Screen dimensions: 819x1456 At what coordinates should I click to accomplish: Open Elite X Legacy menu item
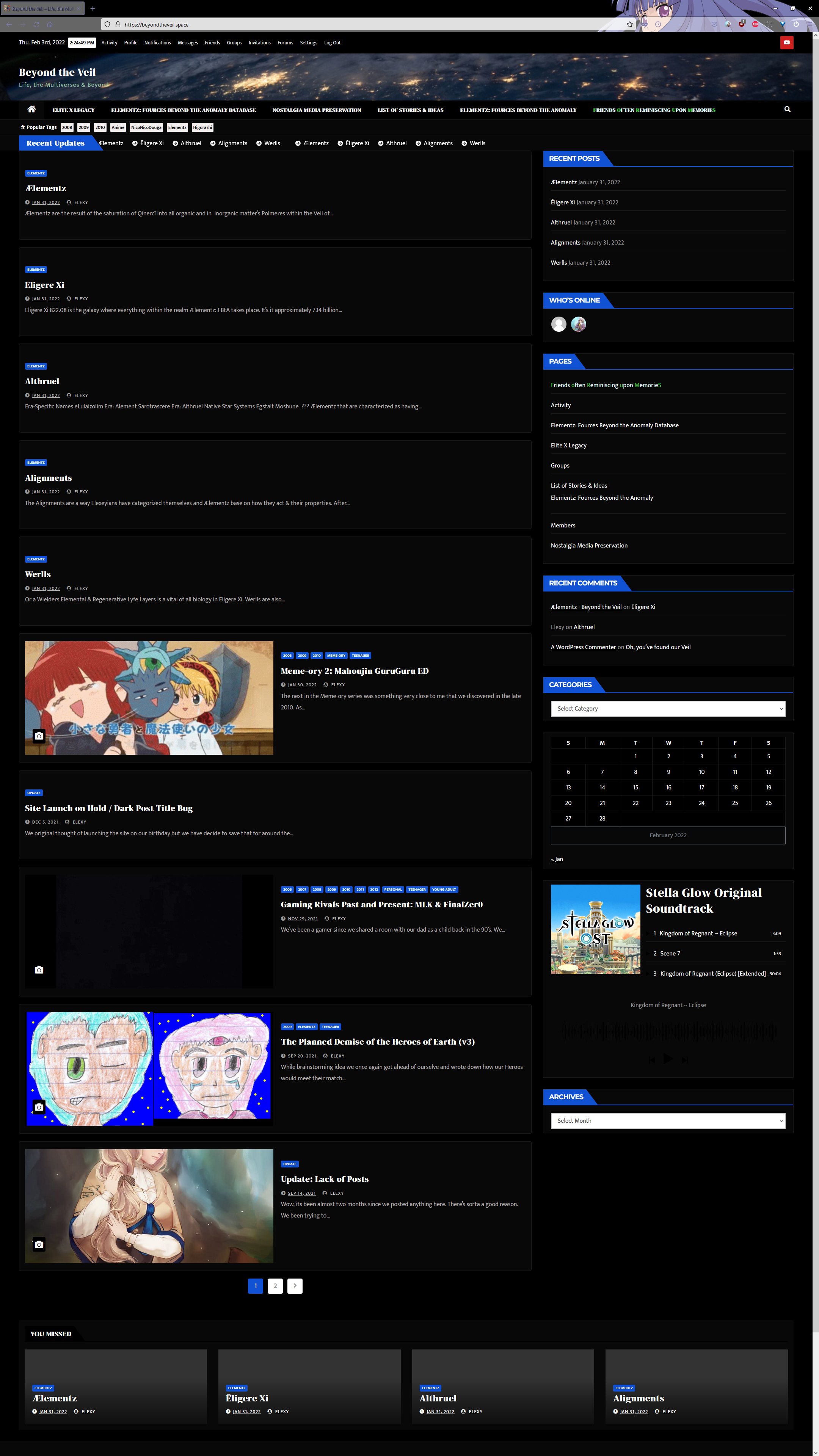pyautogui.click(x=74, y=110)
